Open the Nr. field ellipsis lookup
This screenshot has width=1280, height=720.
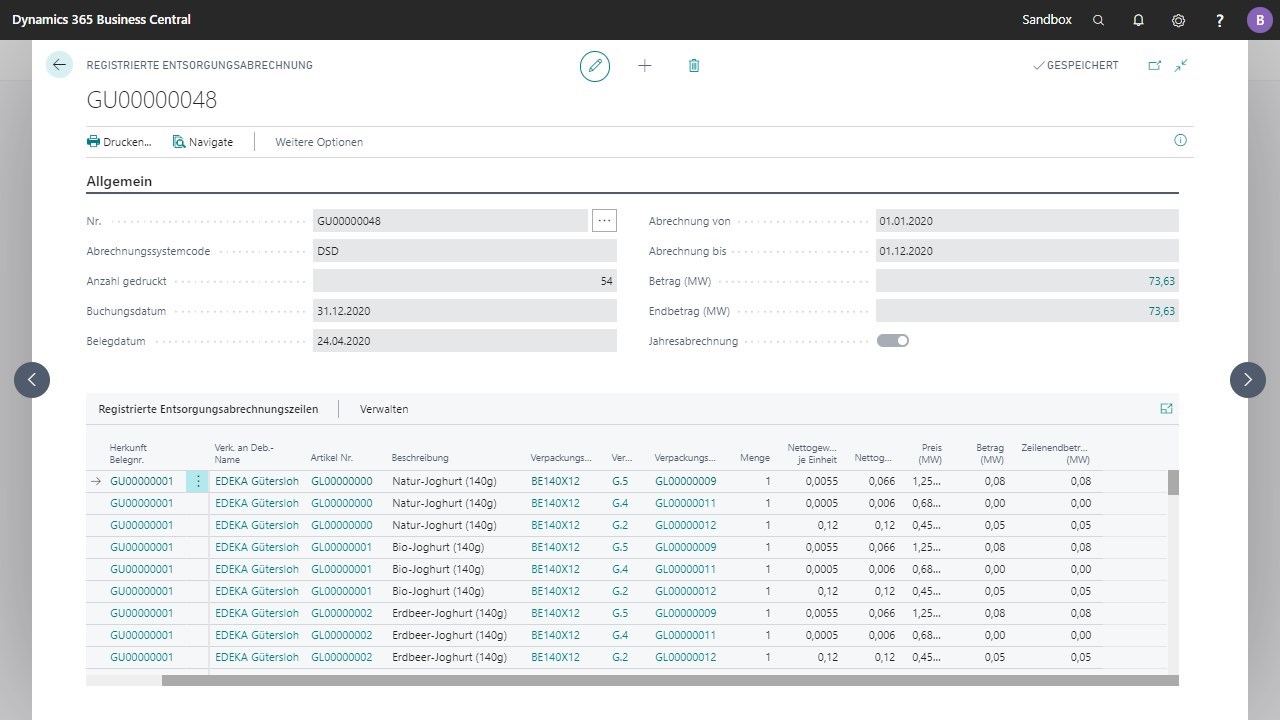click(604, 221)
